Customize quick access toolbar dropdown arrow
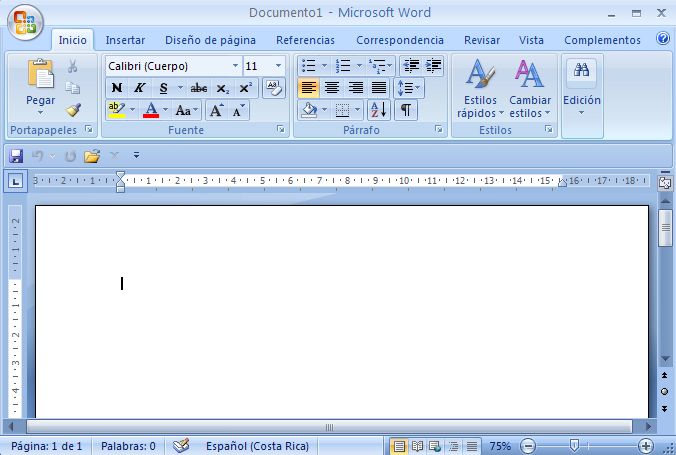 point(136,155)
